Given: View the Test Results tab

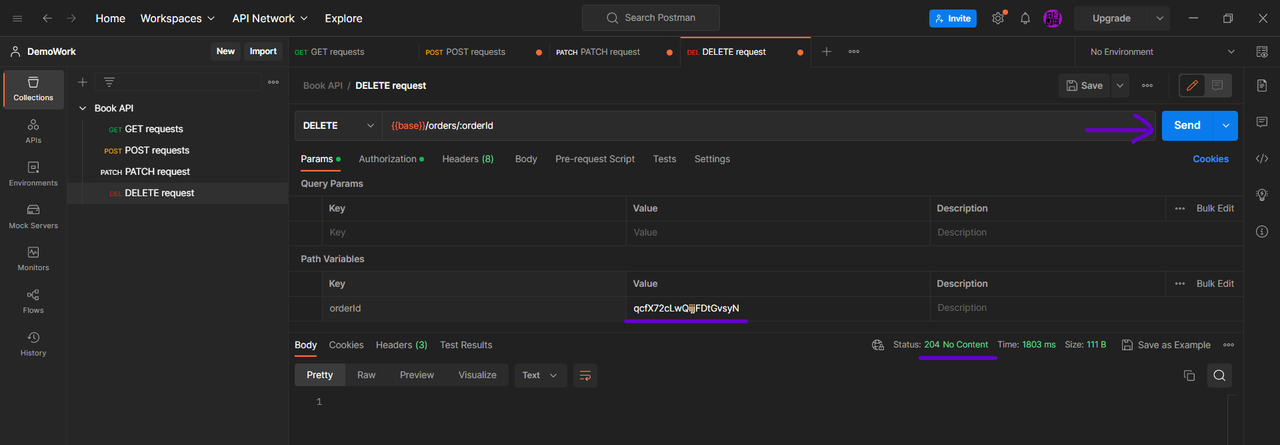Looking at the screenshot, I should click(466, 345).
